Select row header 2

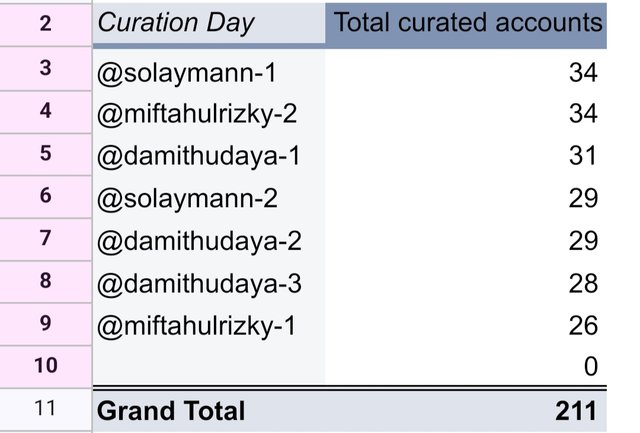[45, 23]
